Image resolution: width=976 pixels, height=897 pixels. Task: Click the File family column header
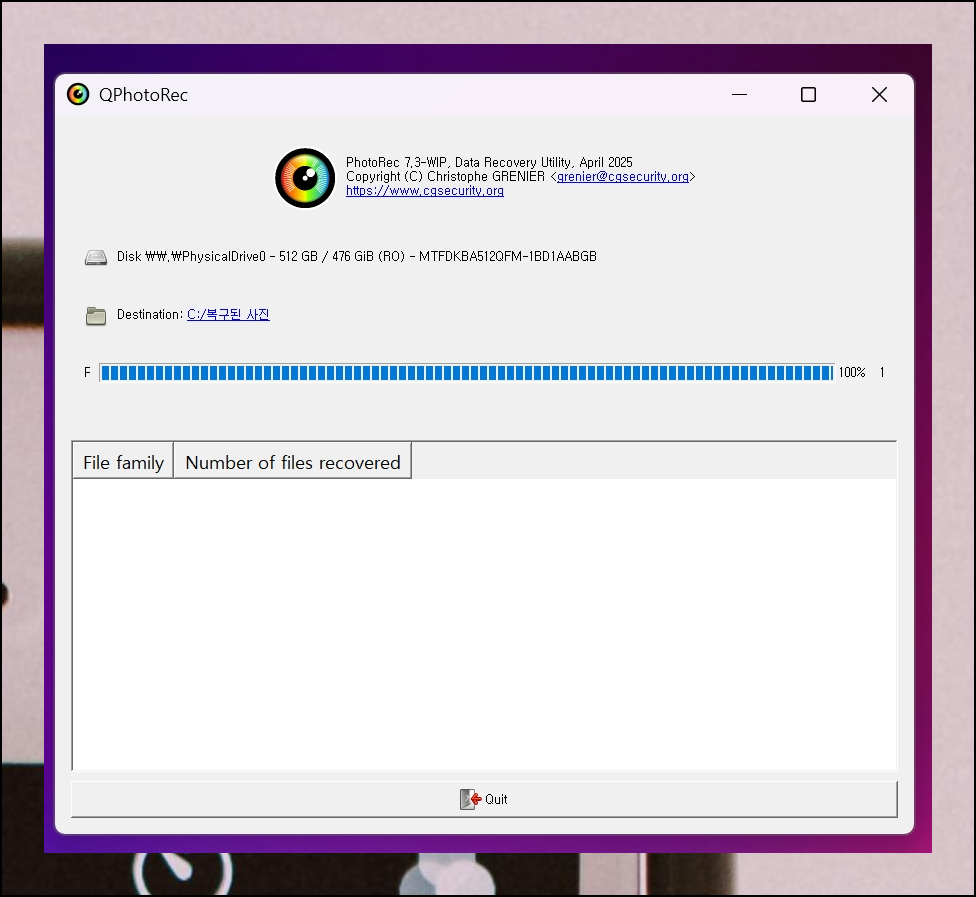(123, 463)
